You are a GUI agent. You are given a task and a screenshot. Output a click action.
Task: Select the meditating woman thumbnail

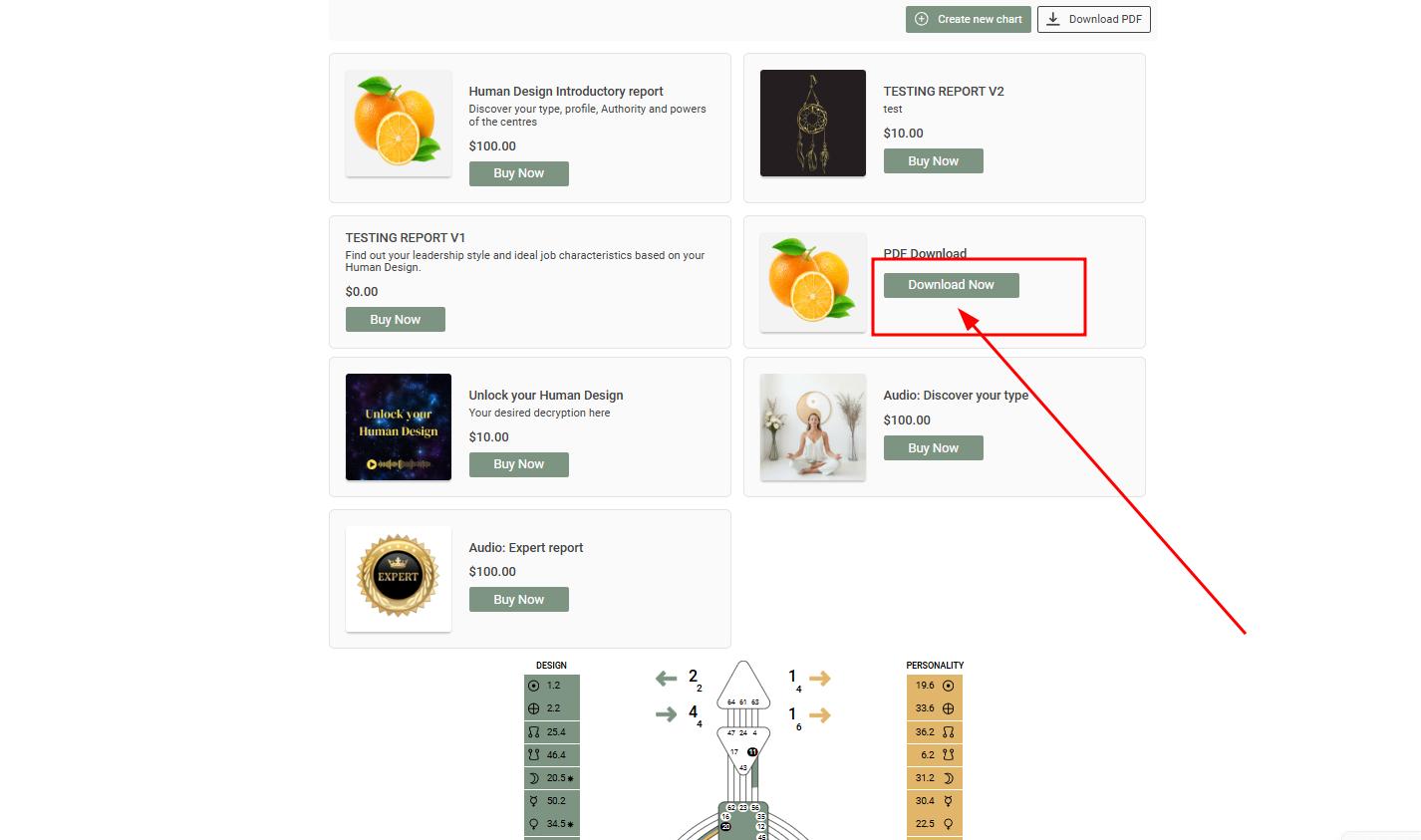813,427
